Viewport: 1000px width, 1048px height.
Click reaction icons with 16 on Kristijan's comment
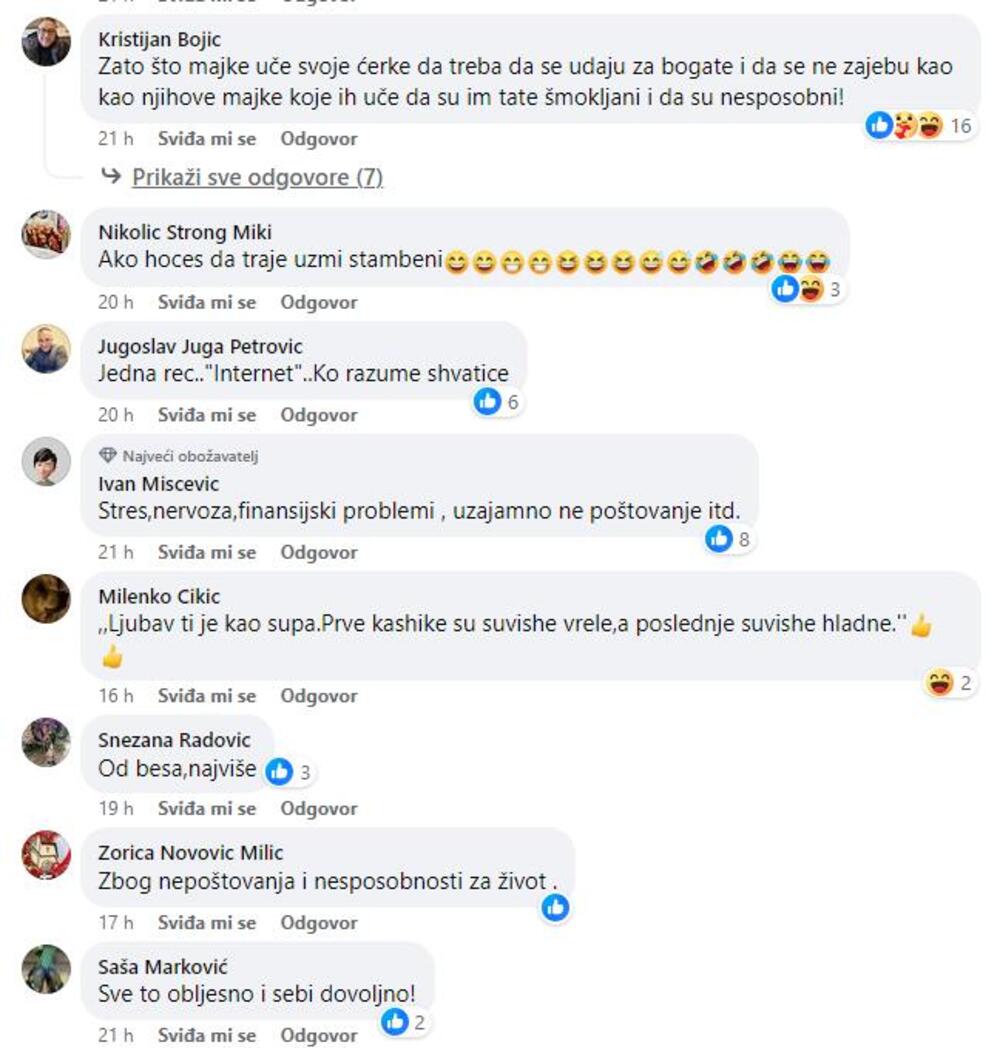919,125
